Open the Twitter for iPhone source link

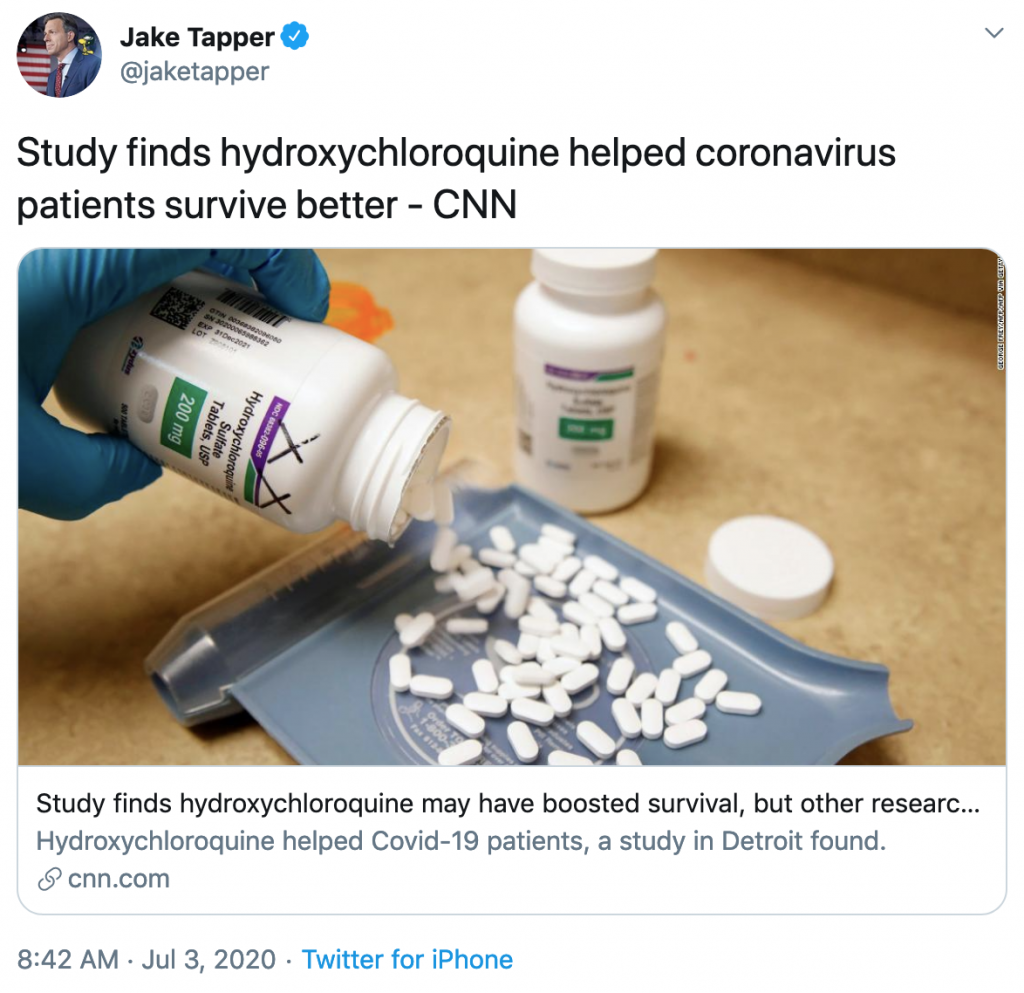(x=407, y=959)
